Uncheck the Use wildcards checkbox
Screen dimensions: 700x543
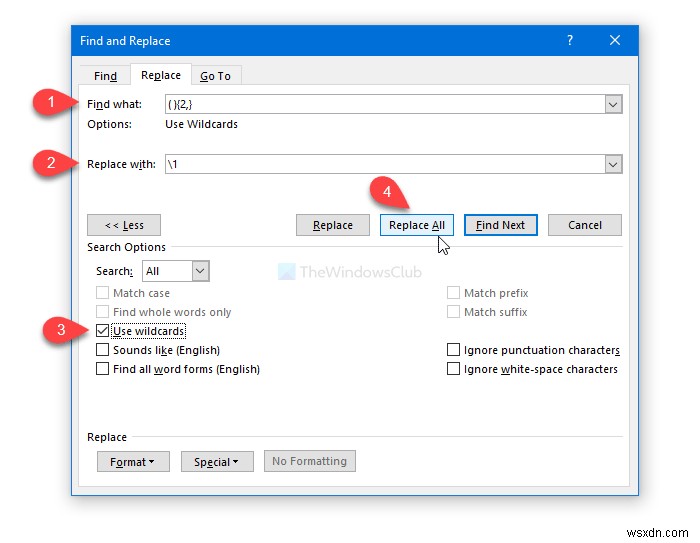102,331
